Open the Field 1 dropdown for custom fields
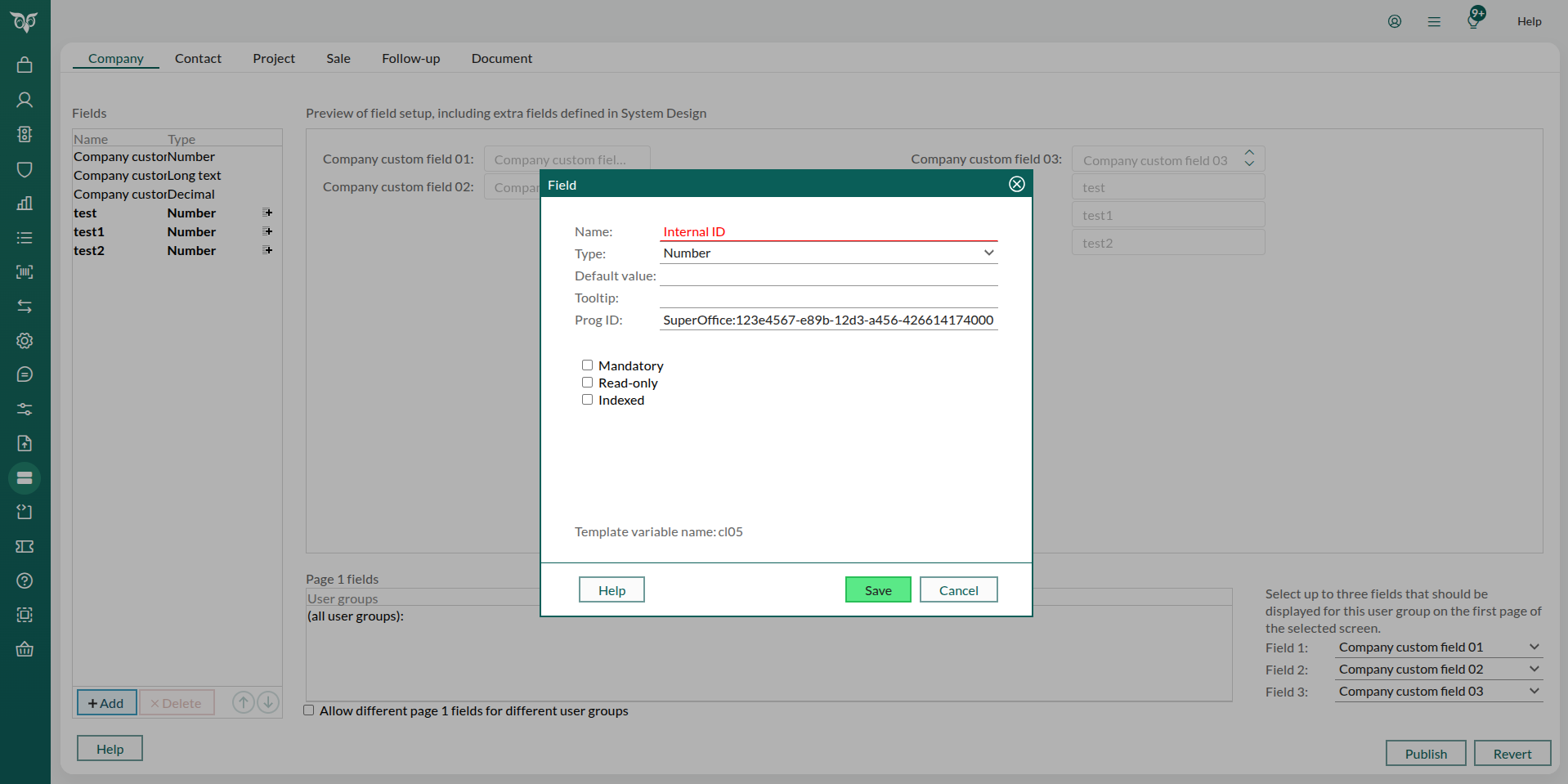This screenshot has height=784, width=1568. click(x=1437, y=647)
